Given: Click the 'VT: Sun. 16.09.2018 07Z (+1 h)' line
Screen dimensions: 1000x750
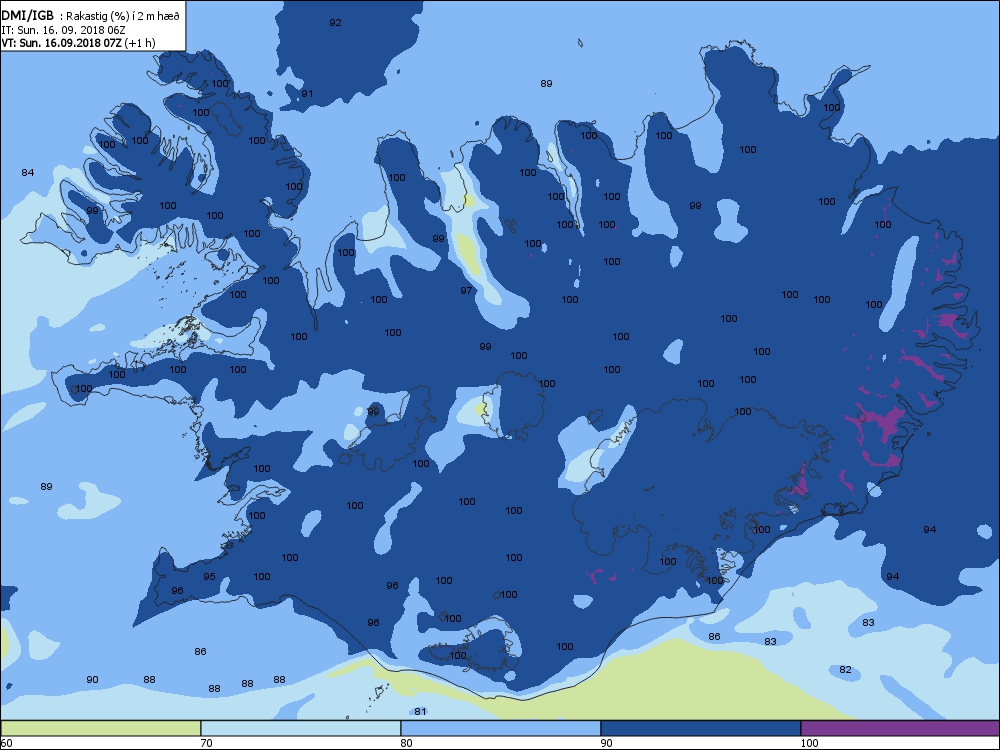Looking at the screenshot, I should coord(78,43).
